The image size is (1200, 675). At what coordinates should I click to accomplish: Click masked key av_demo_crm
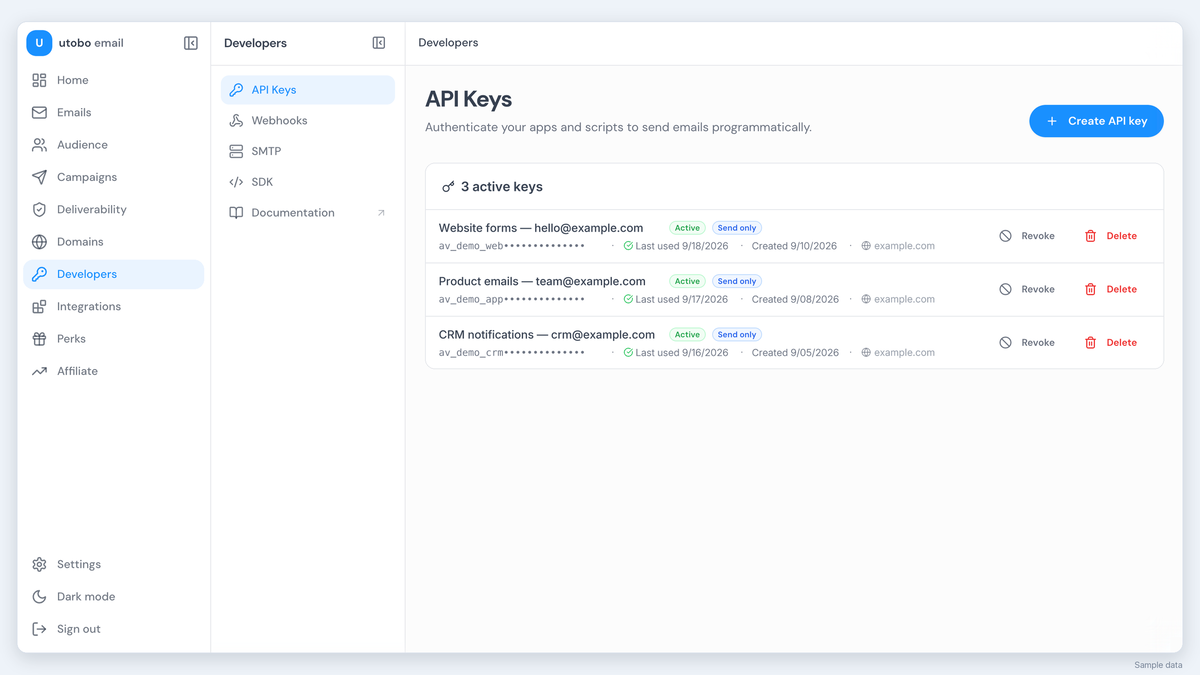512,352
